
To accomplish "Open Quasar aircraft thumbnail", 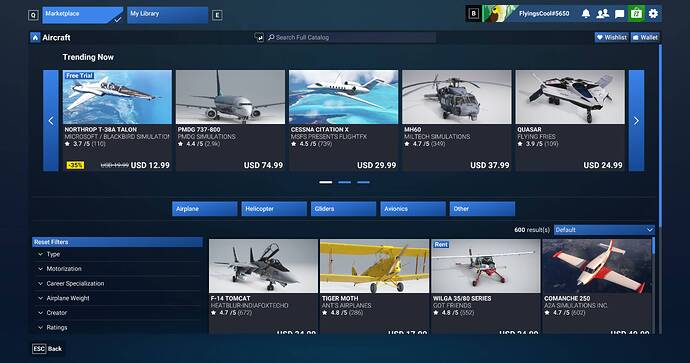I will (x=570, y=97).
